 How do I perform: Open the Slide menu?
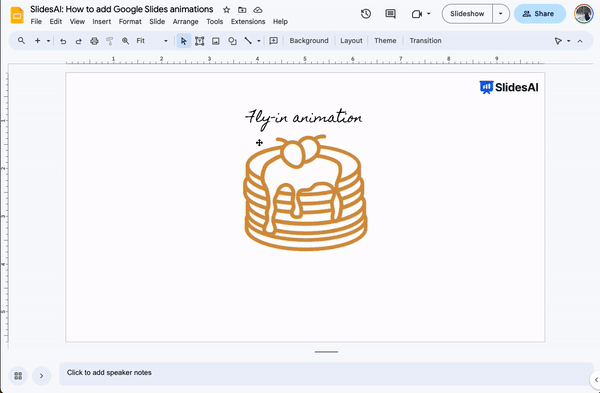point(157,22)
